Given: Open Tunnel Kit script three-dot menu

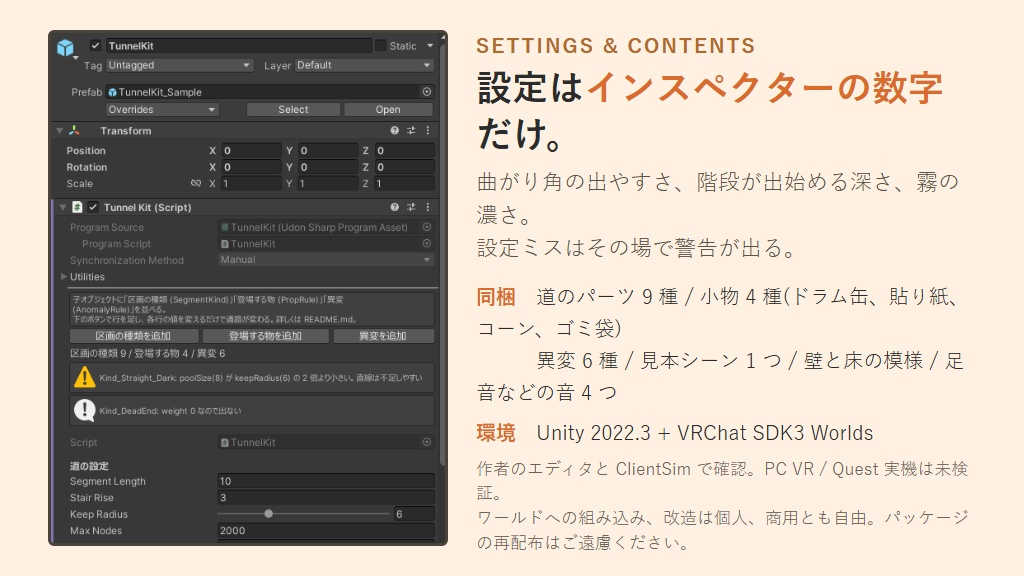Looking at the screenshot, I should (428, 207).
